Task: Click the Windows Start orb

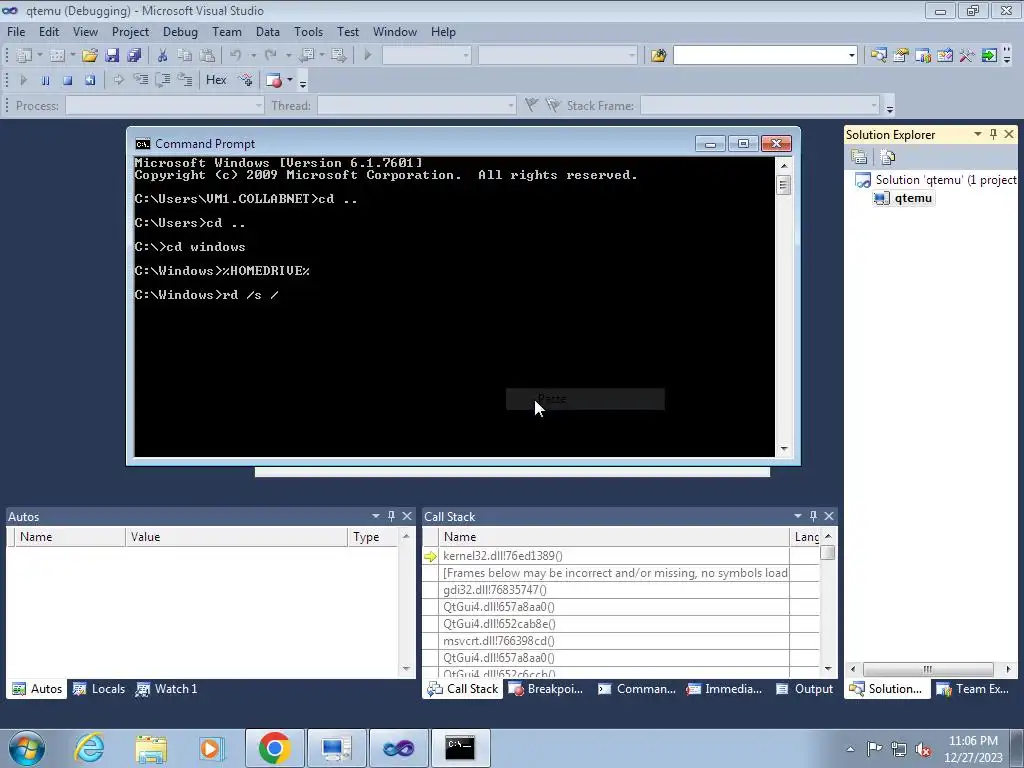Action: point(27,748)
